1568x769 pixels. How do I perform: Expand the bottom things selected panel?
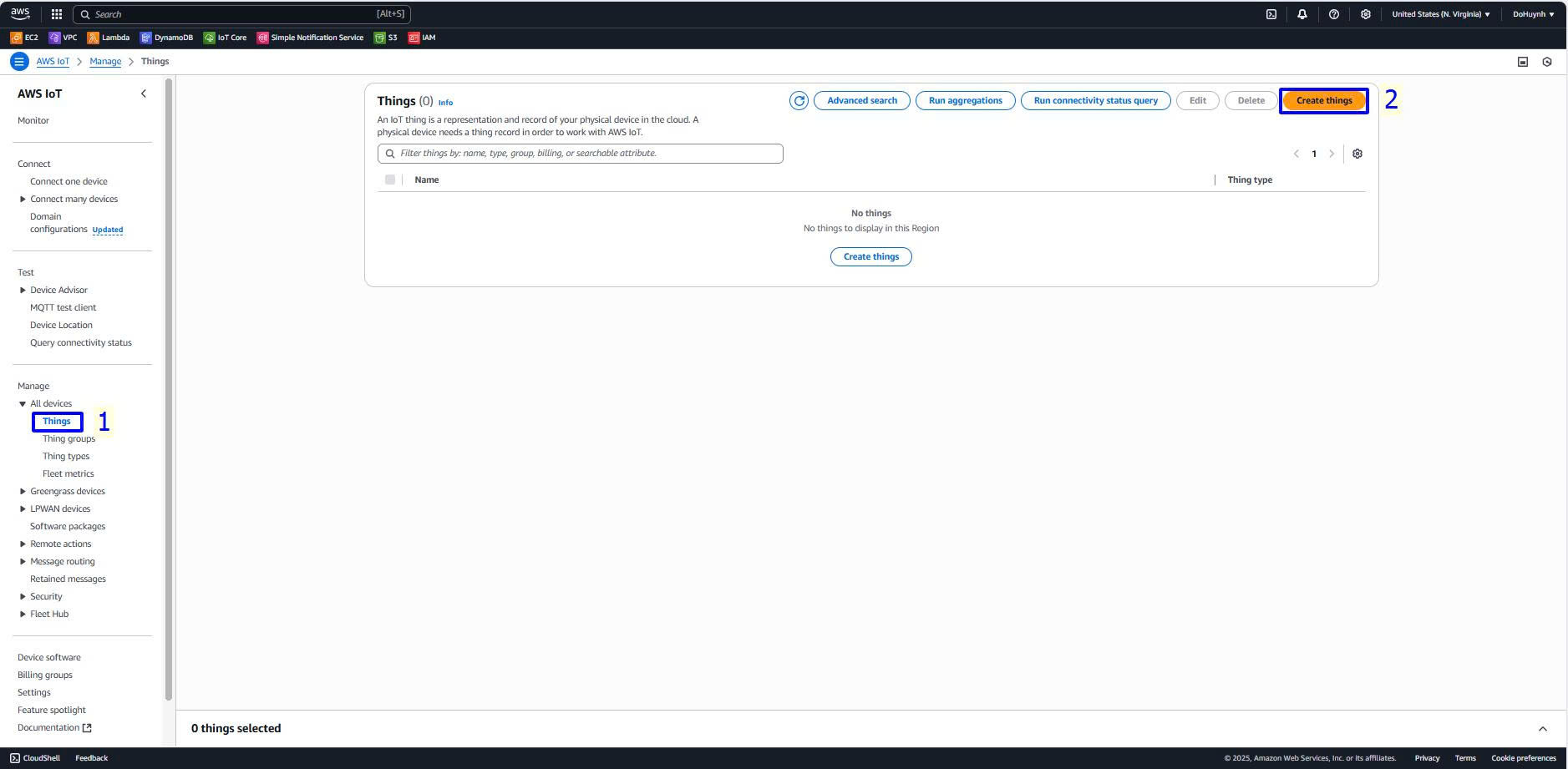(1542, 729)
